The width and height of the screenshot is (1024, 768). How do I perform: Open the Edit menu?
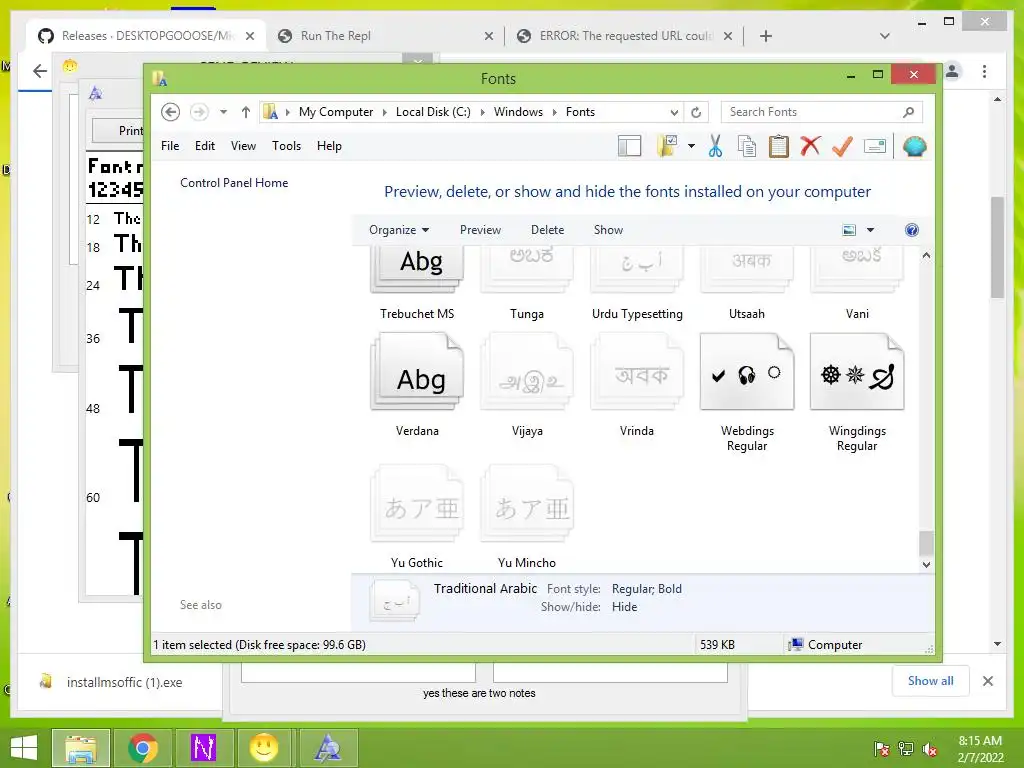click(x=204, y=146)
